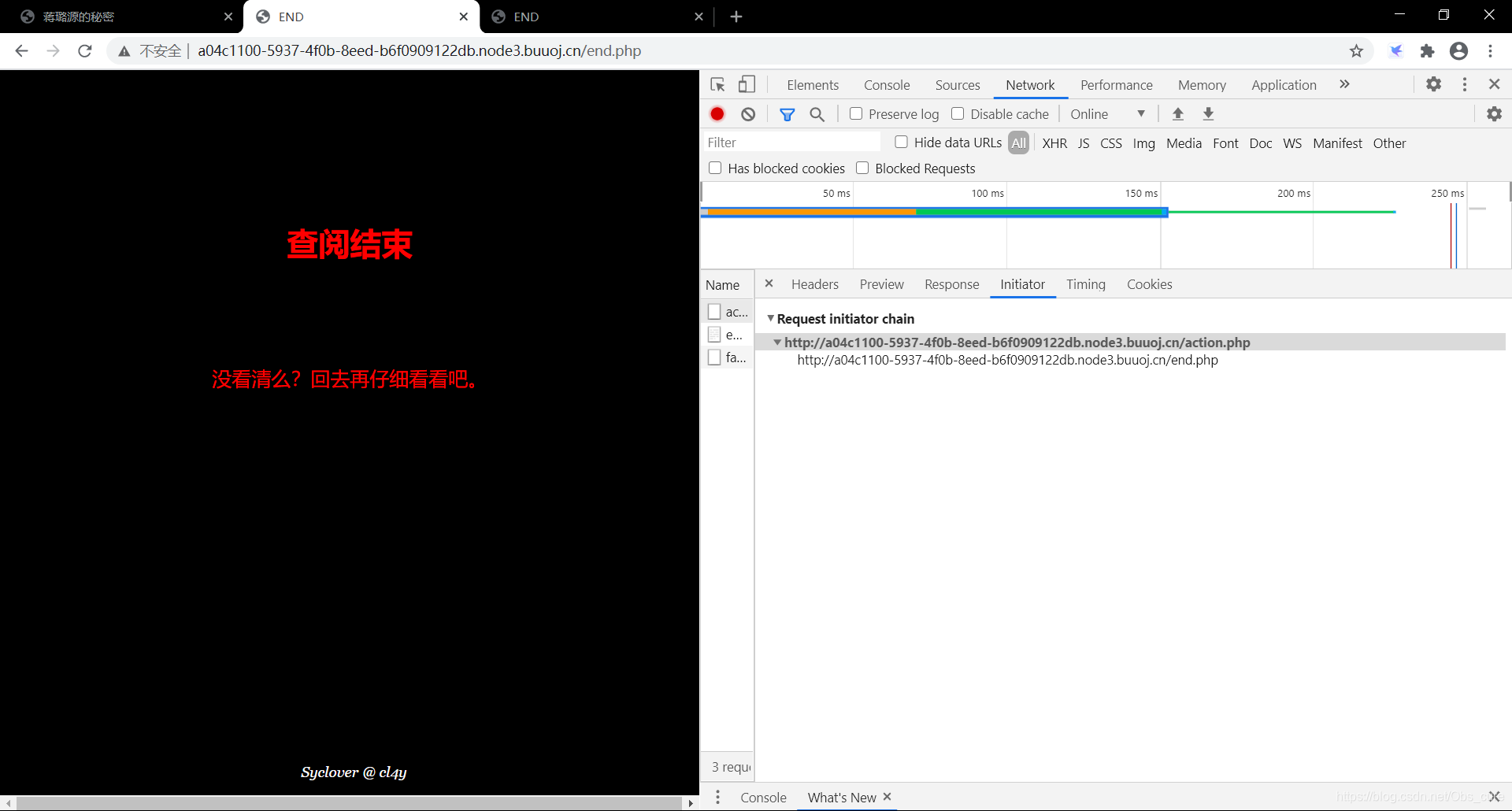Tick the Hide data URLs checkbox
The width and height of the screenshot is (1512, 811).
[902, 142]
